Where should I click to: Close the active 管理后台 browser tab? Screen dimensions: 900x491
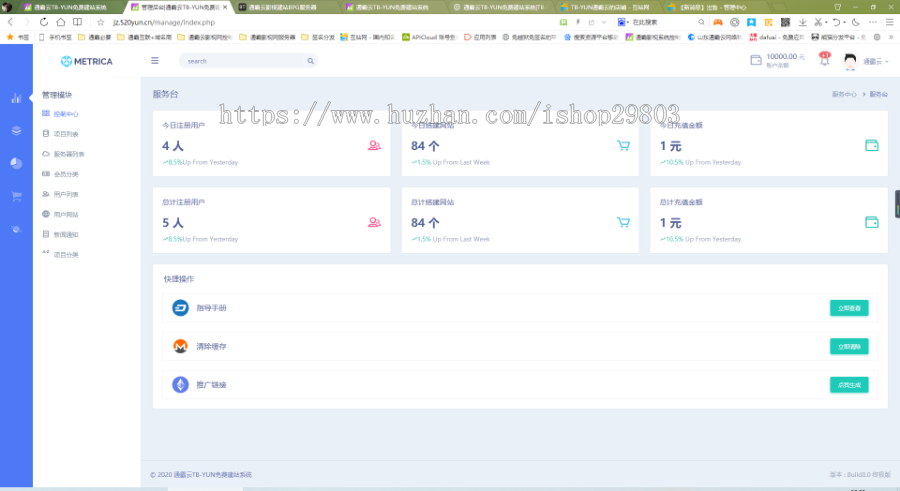225,7
